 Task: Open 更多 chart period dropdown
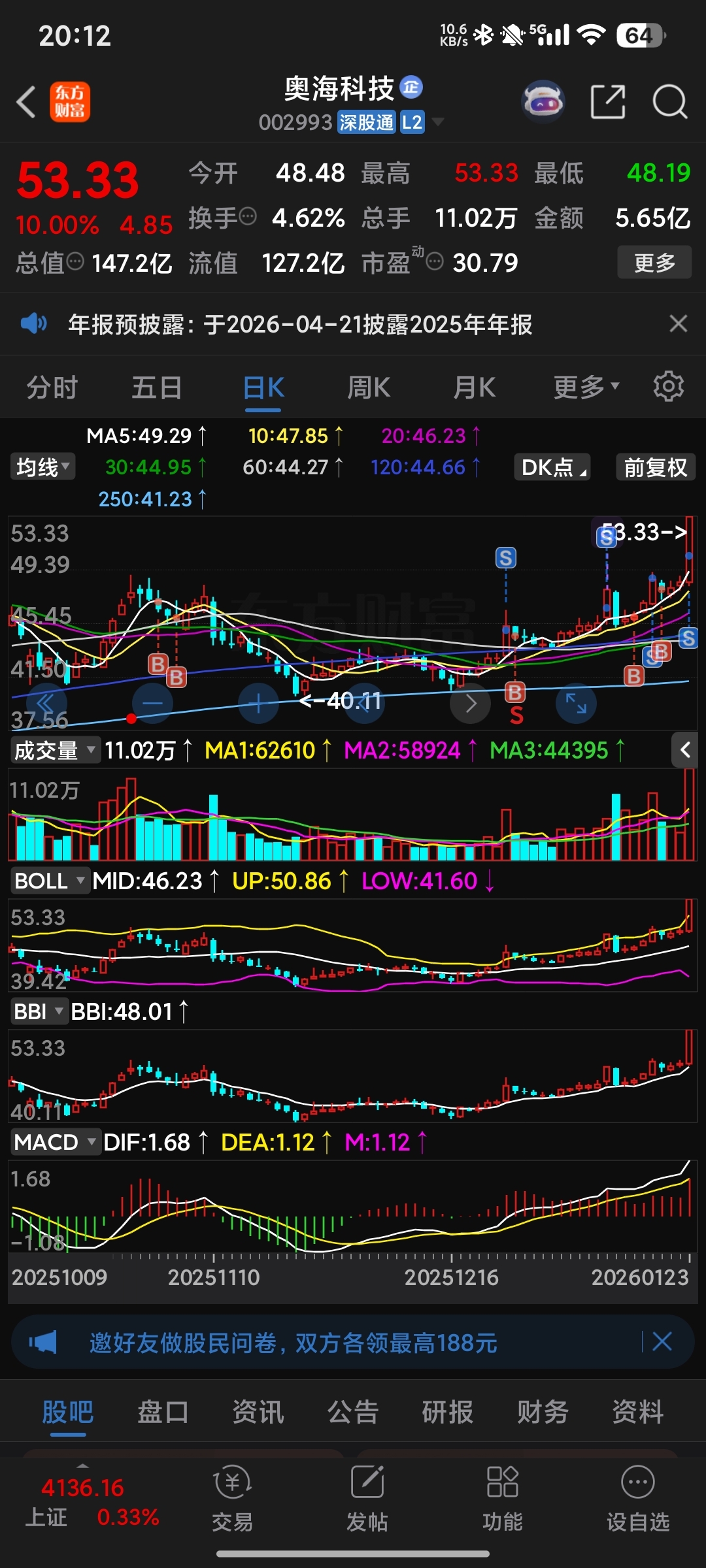tap(586, 387)
